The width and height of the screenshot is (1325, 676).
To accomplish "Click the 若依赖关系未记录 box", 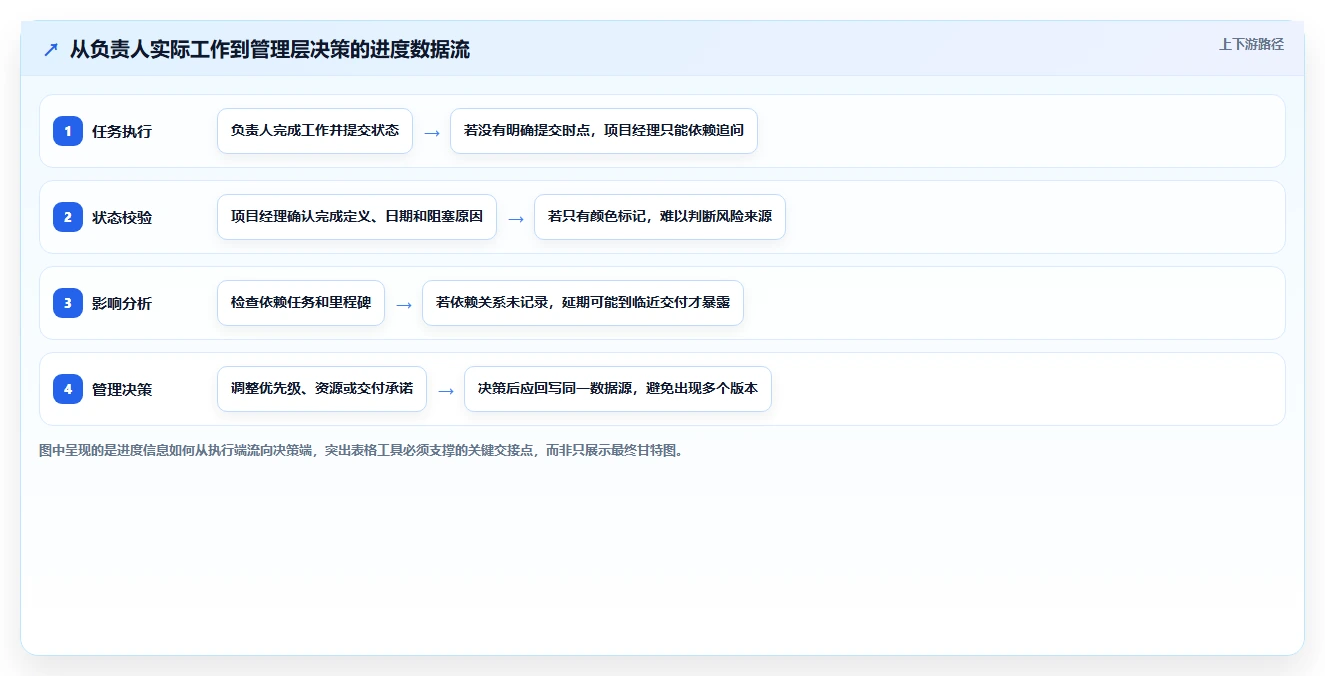I will coord(583,303).
